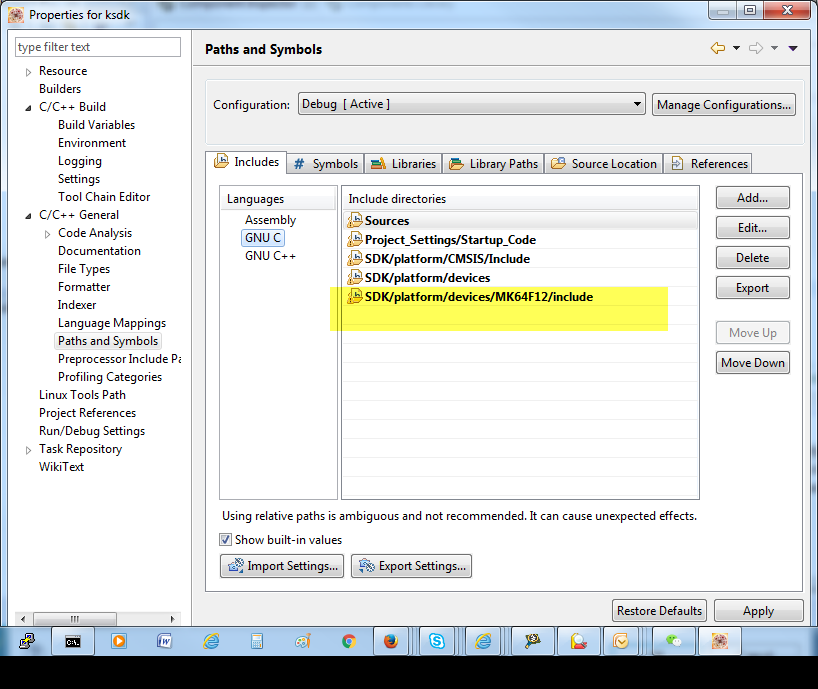Select the Includes tab

[246, 162]
